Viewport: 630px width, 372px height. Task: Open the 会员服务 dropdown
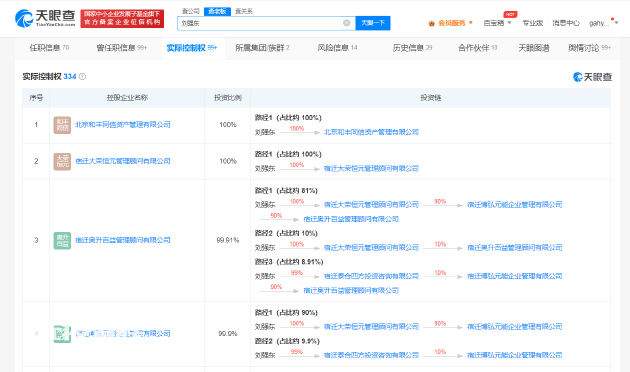[454, 23]
